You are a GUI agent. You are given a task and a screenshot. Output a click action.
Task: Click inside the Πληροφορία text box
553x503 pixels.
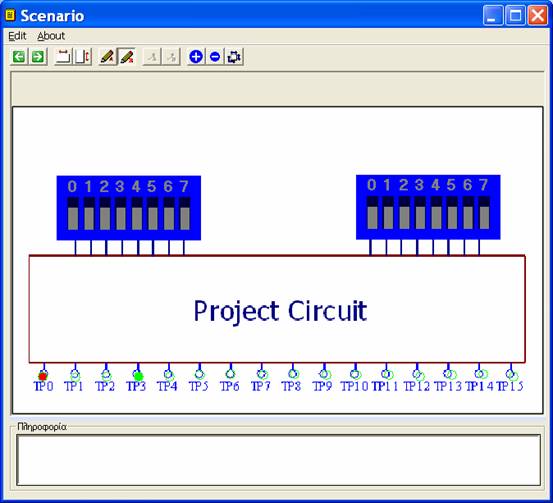coord(279,460)
